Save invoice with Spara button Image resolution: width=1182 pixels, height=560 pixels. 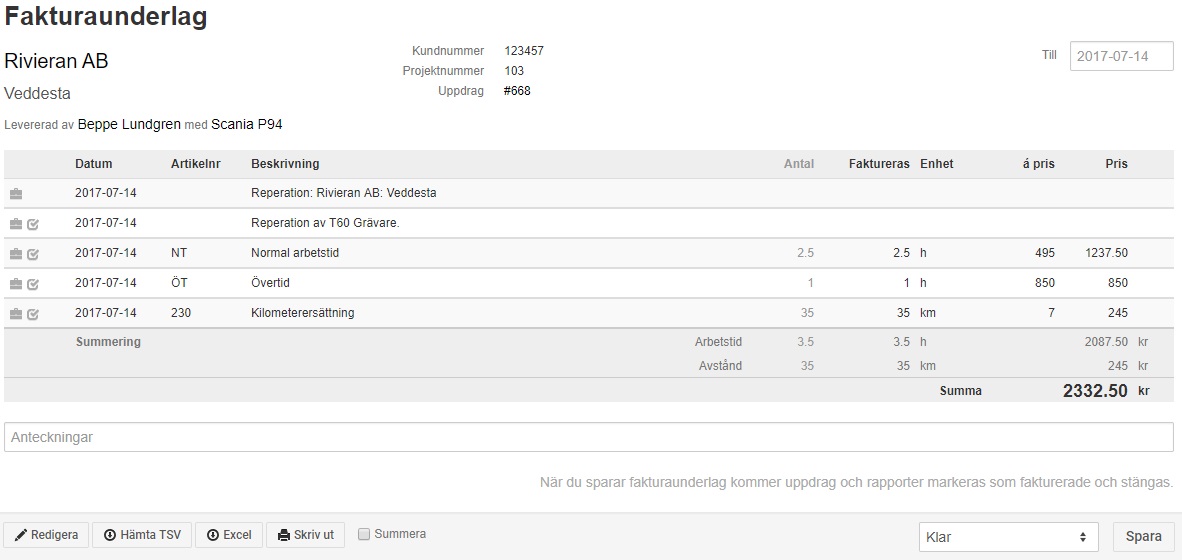pyautogui.click(x=1144, y=537)
